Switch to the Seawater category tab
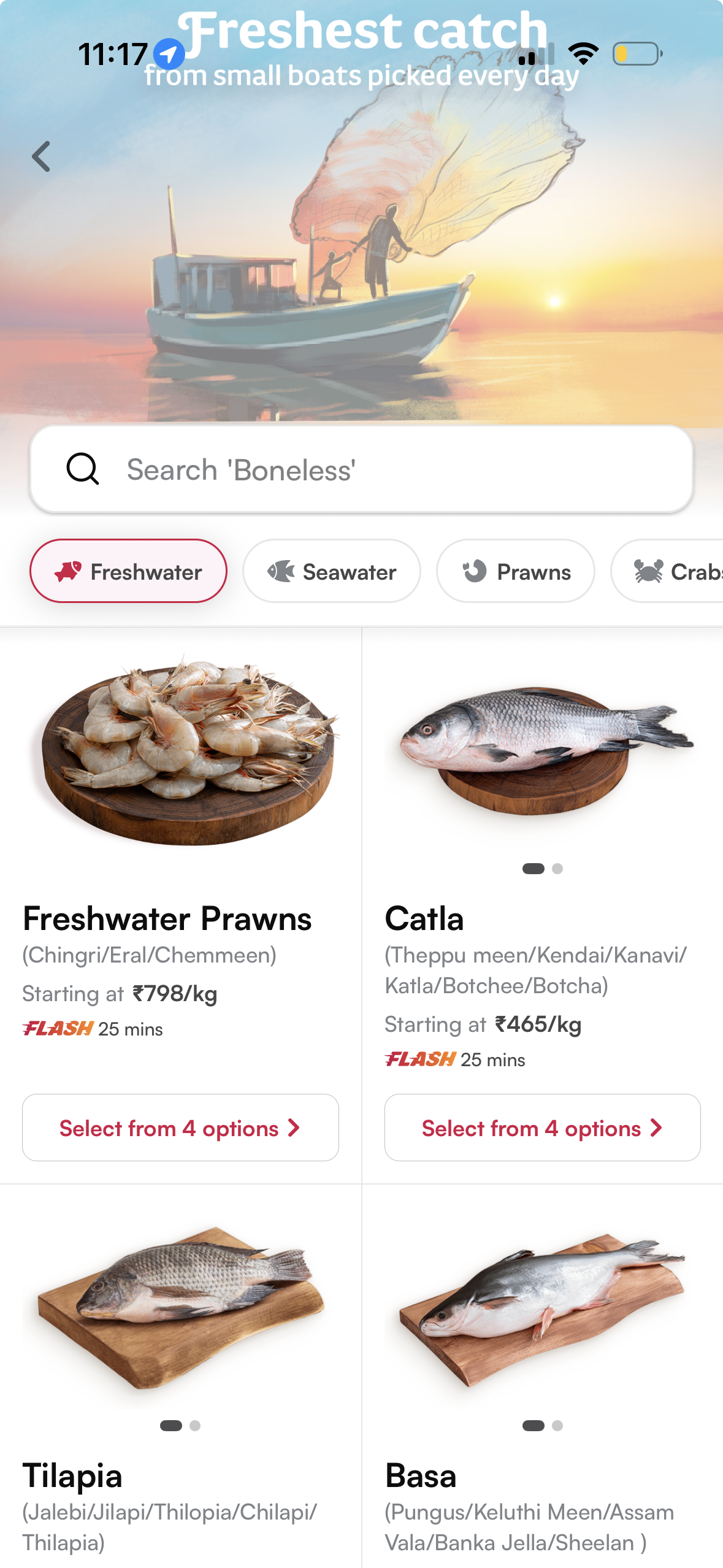723x1568 pixels. pos(332,571)
